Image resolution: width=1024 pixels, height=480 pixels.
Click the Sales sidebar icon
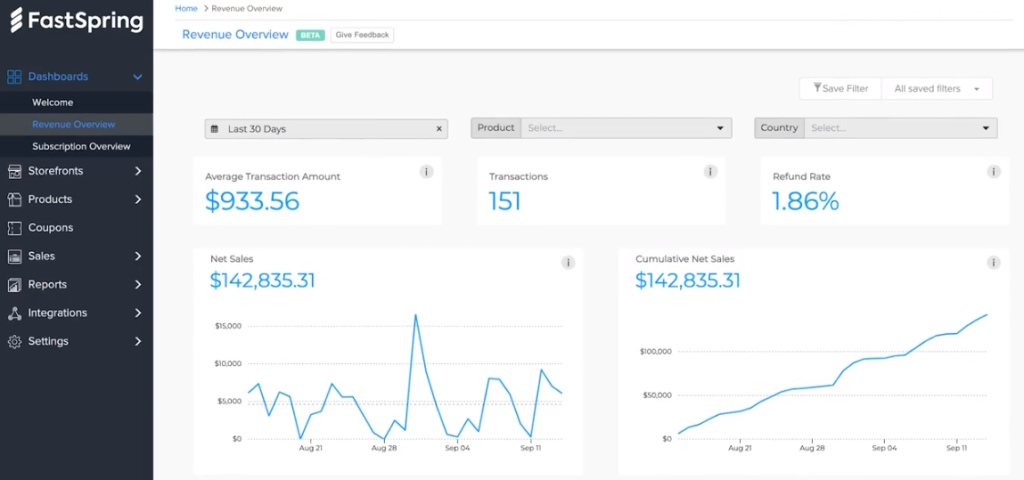point(14,256)
